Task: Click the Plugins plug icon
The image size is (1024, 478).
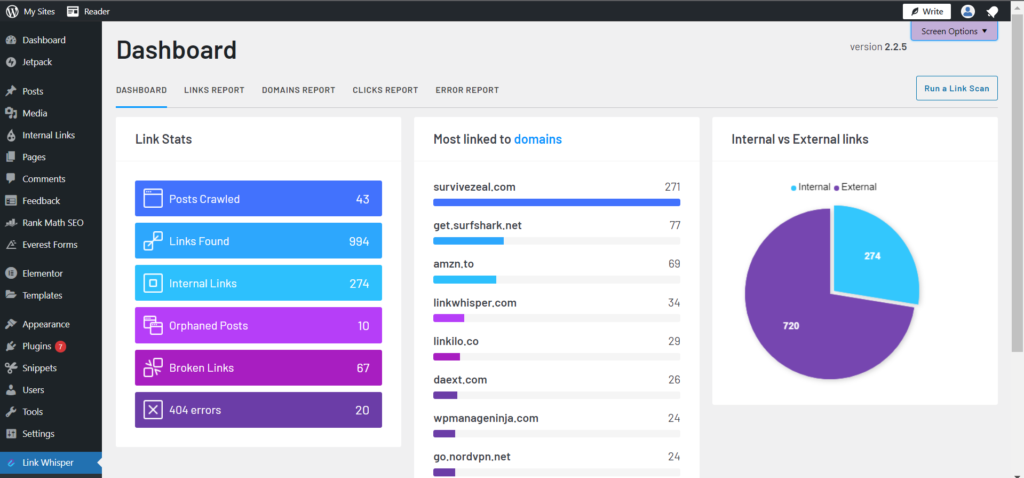Action: pos(10,346)
